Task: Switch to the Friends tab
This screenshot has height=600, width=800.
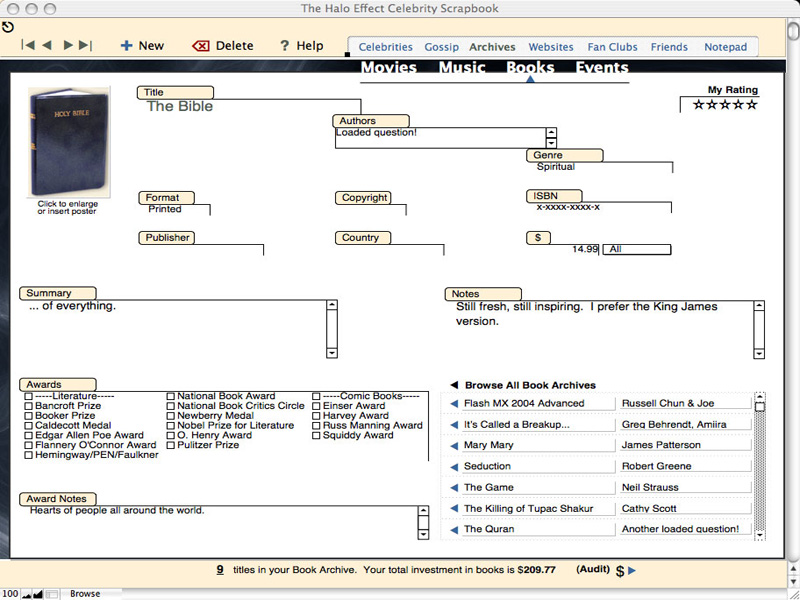Action: pyautogui.click(x=669, y=47)
